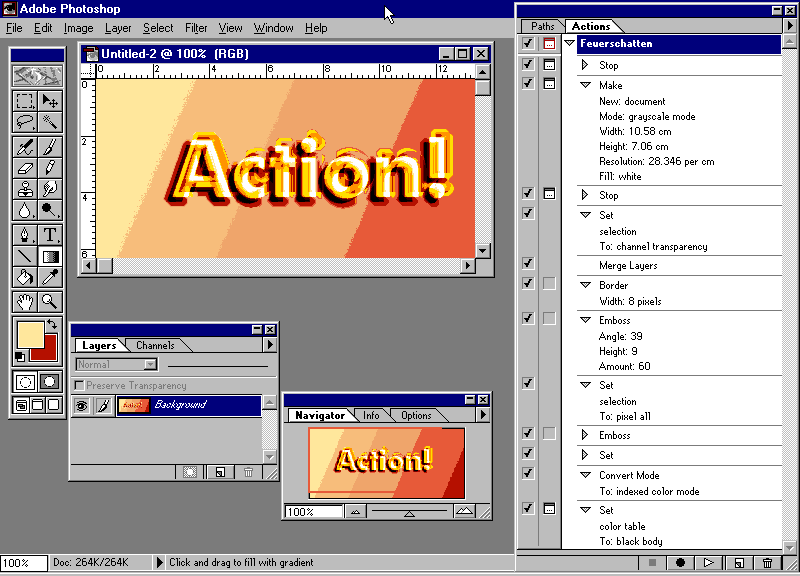Click the Stop action button

pos(652,562)
